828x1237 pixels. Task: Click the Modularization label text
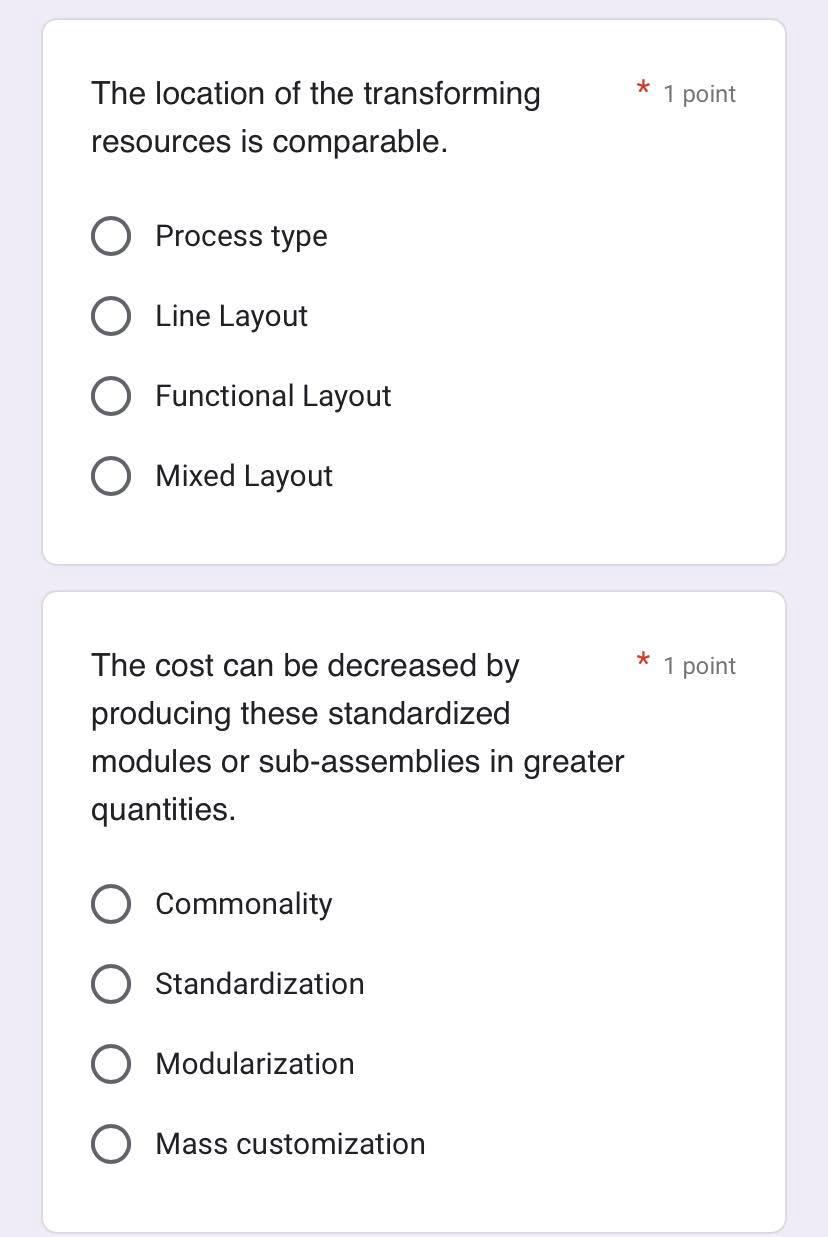click(x=254, y=1064)
